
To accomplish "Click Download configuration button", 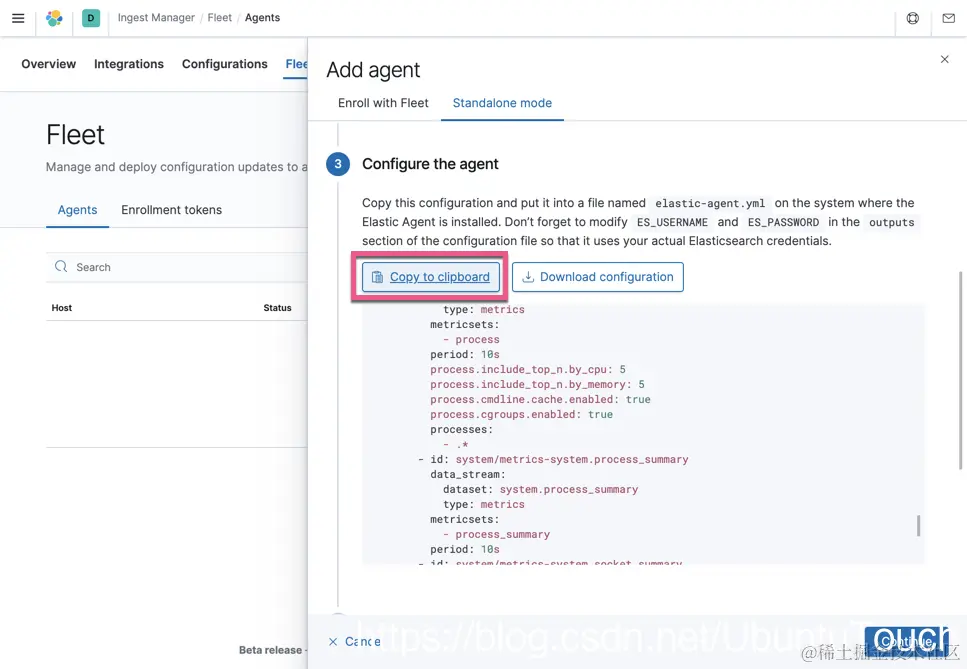I will coord(598,277).
